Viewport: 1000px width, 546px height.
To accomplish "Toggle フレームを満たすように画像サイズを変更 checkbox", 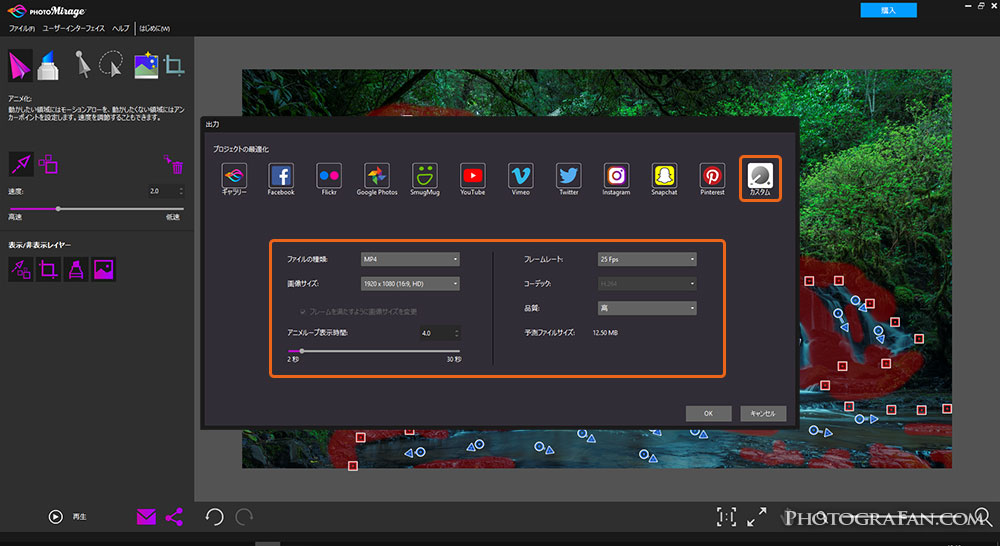I will tap(302, 312).
